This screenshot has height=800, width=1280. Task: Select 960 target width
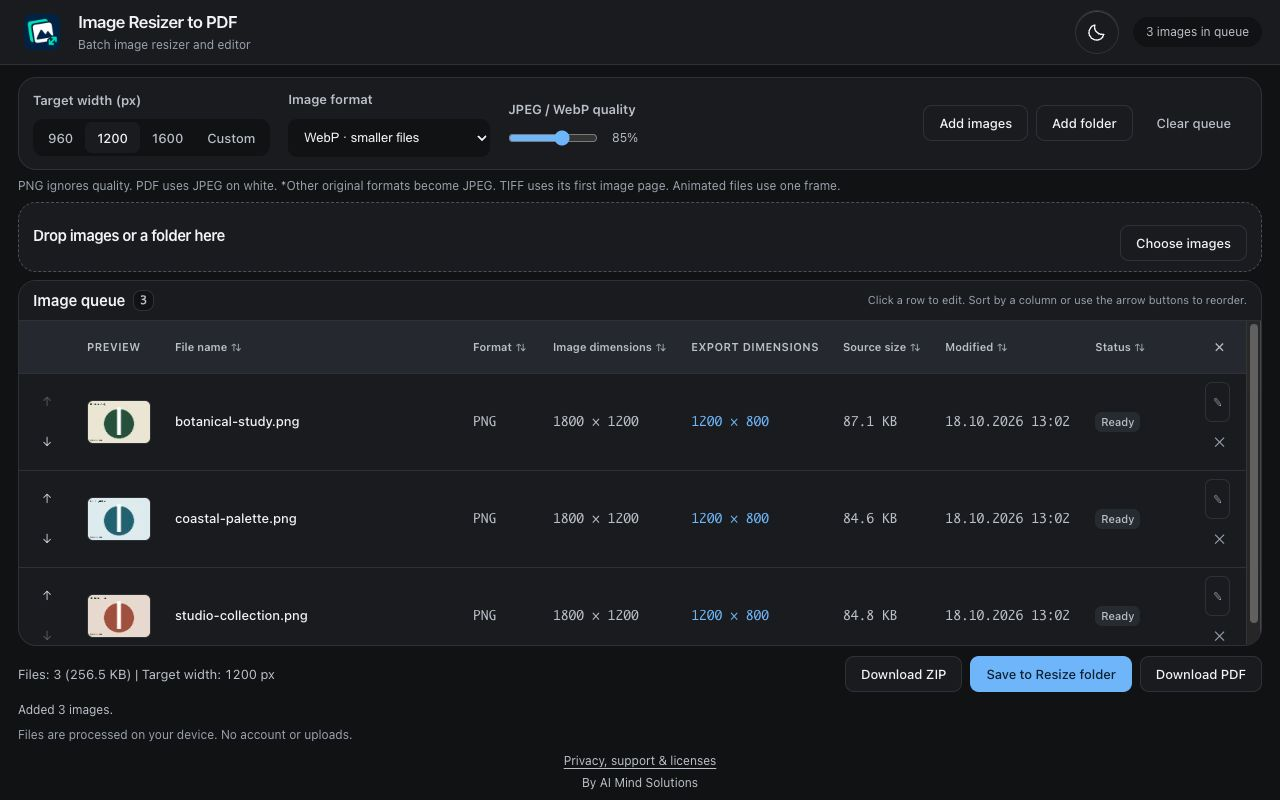[61, 138]
